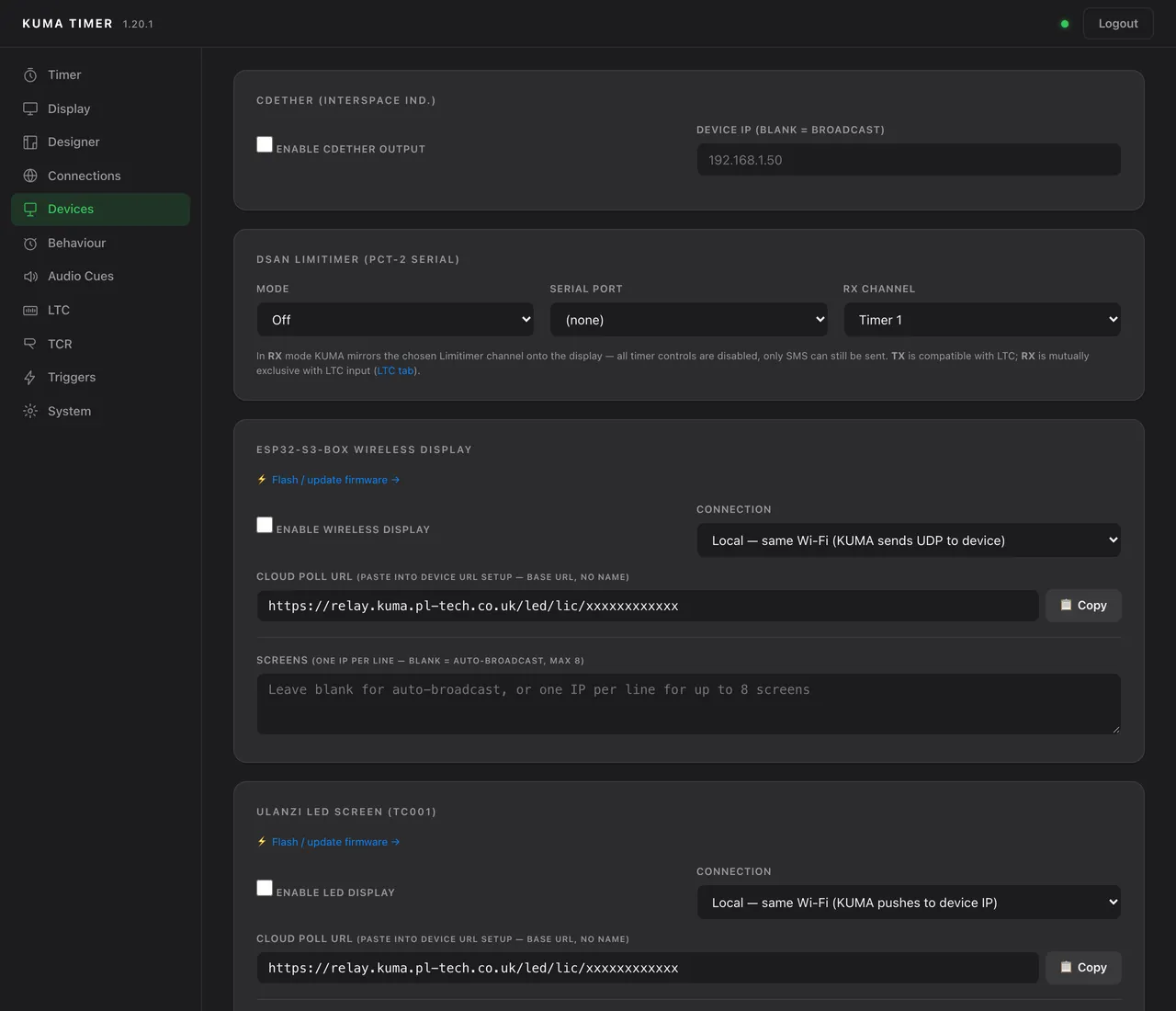Go to the Behaviour page

[100, 243]
